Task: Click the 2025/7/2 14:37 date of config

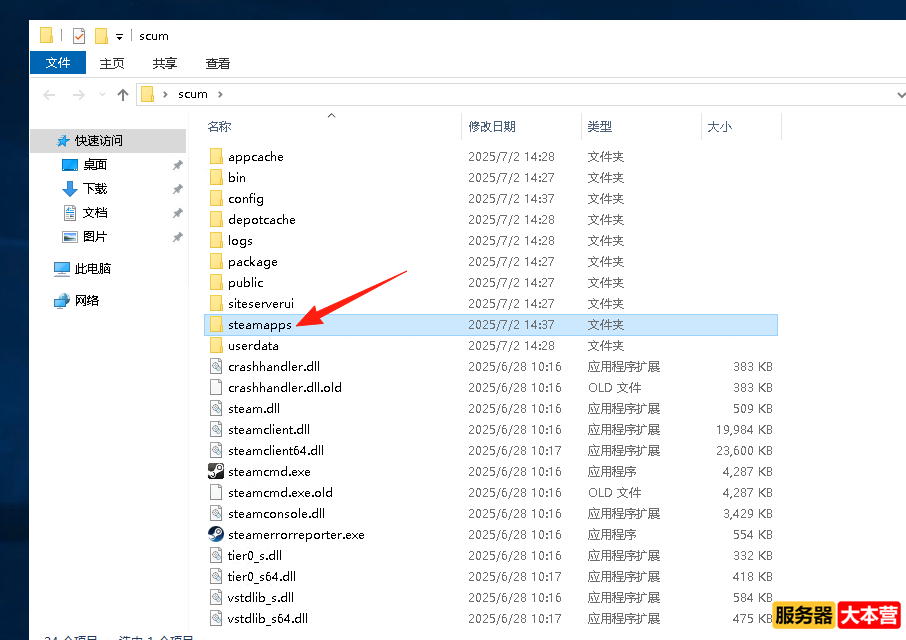Action: 511,199
